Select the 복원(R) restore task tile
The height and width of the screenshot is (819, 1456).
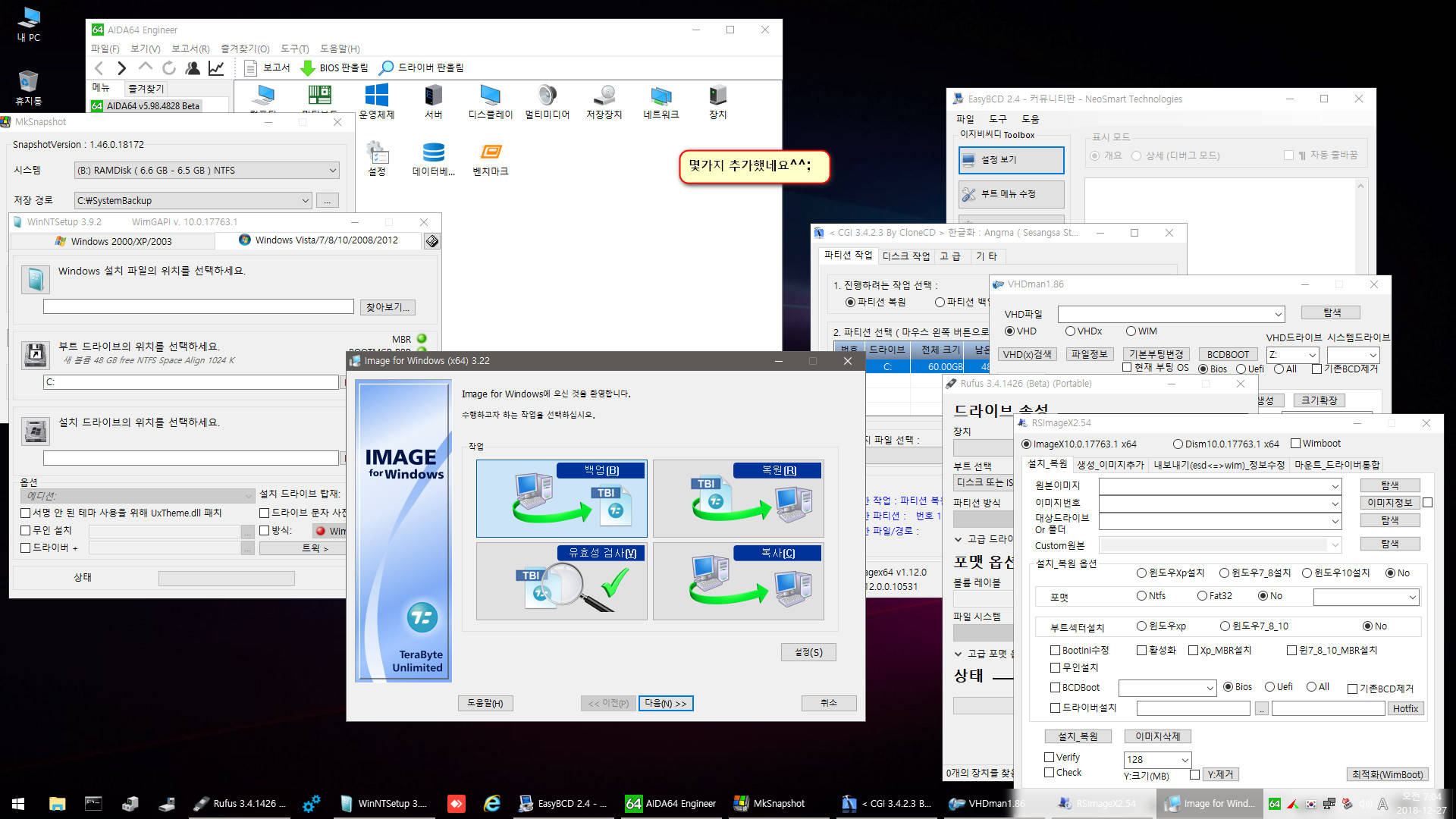pos(738,498)
